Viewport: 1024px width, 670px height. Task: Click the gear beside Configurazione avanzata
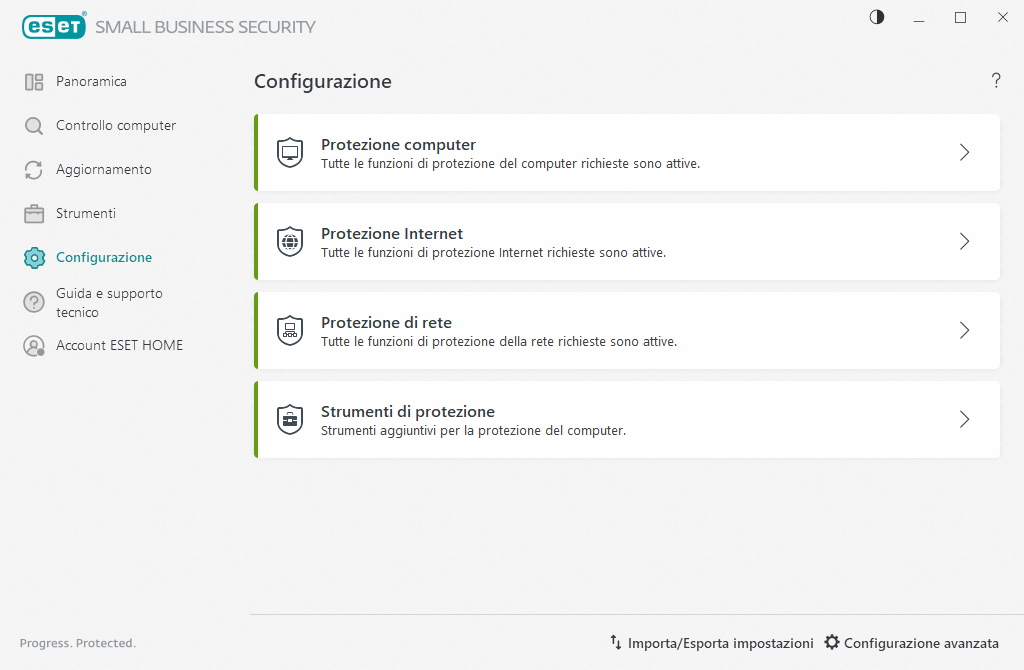(x=832, y=643)
